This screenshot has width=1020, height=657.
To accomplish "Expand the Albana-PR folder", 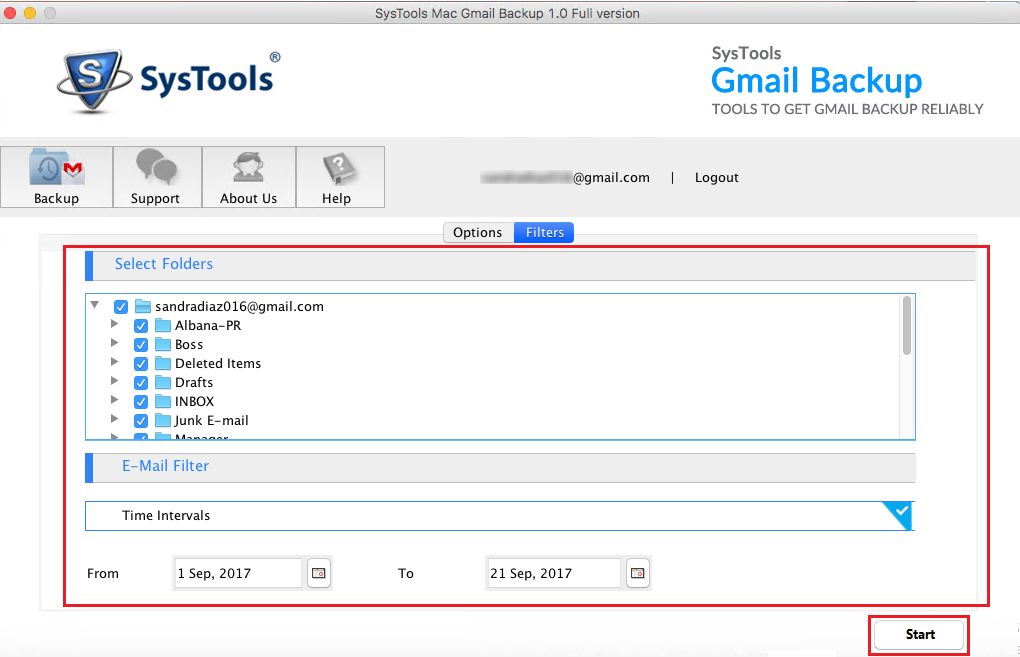I will pos(114,323).
